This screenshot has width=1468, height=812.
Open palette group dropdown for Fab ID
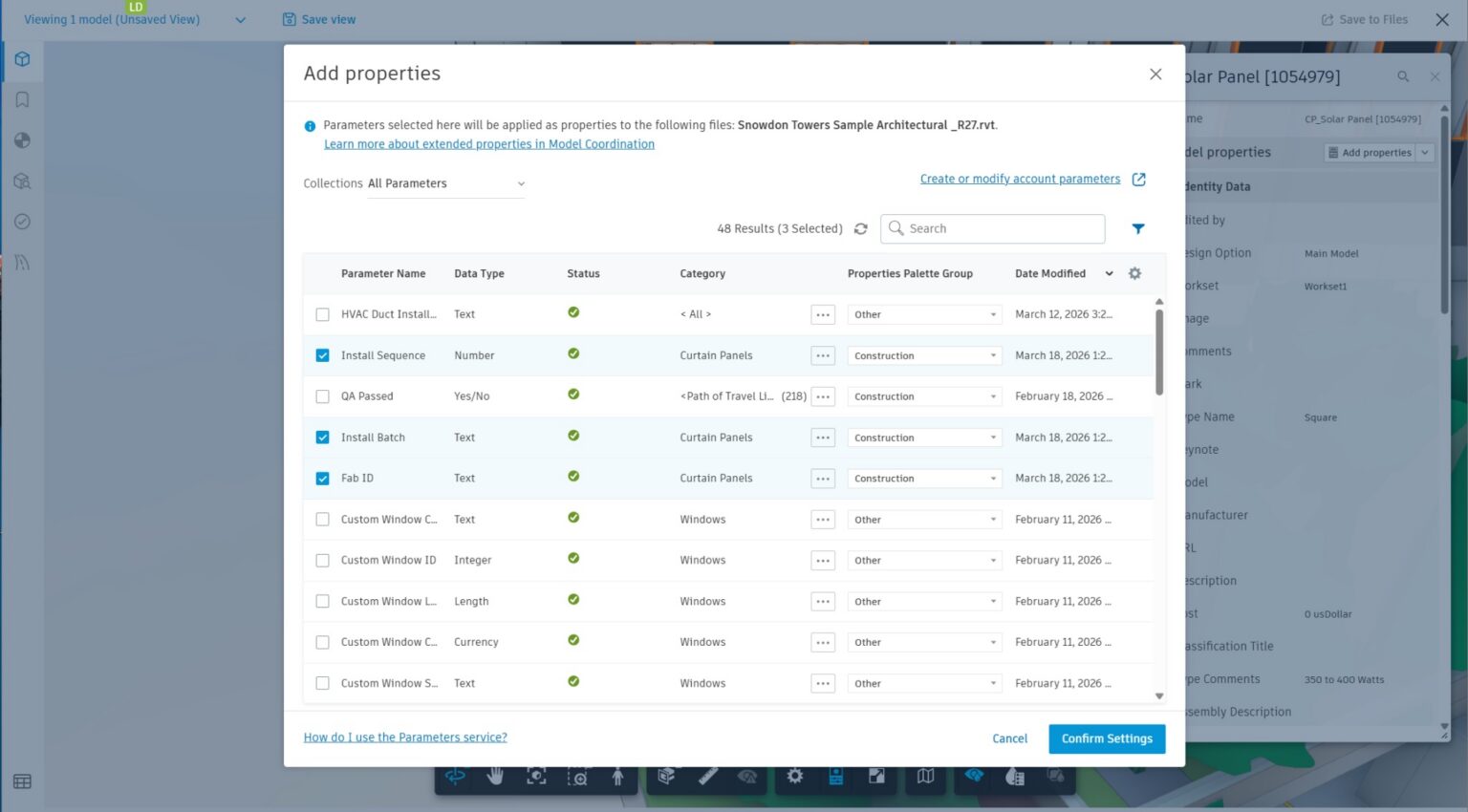pyautogui.click(x=924, y=479)
